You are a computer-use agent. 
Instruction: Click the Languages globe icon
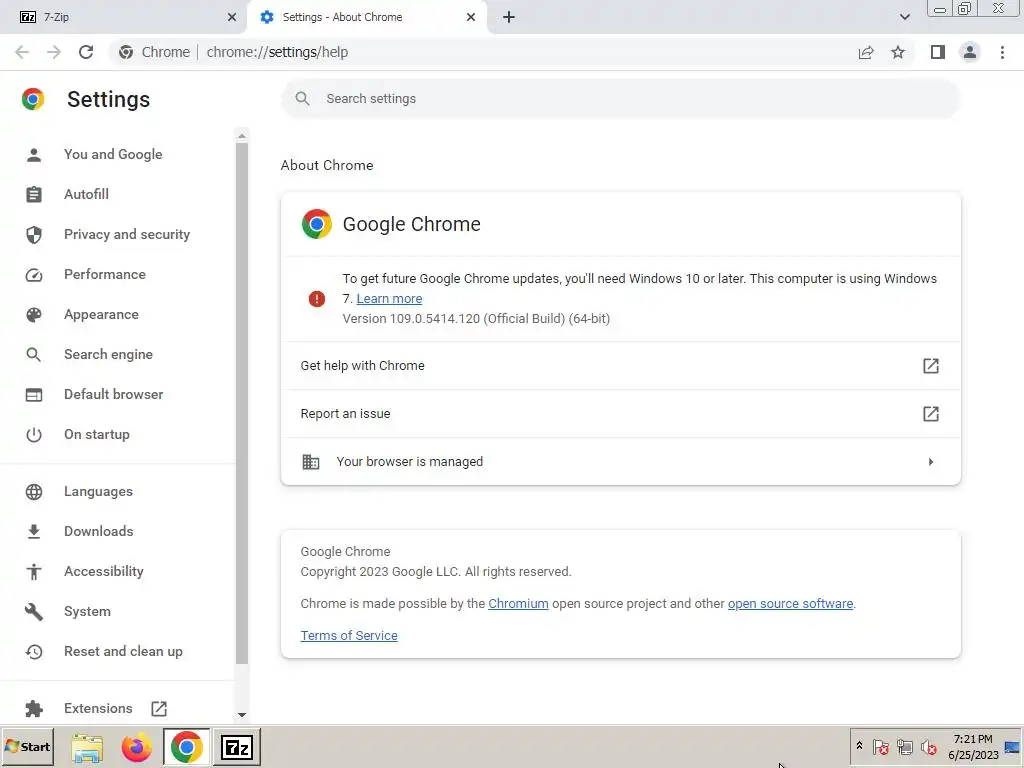pos(34,492)
